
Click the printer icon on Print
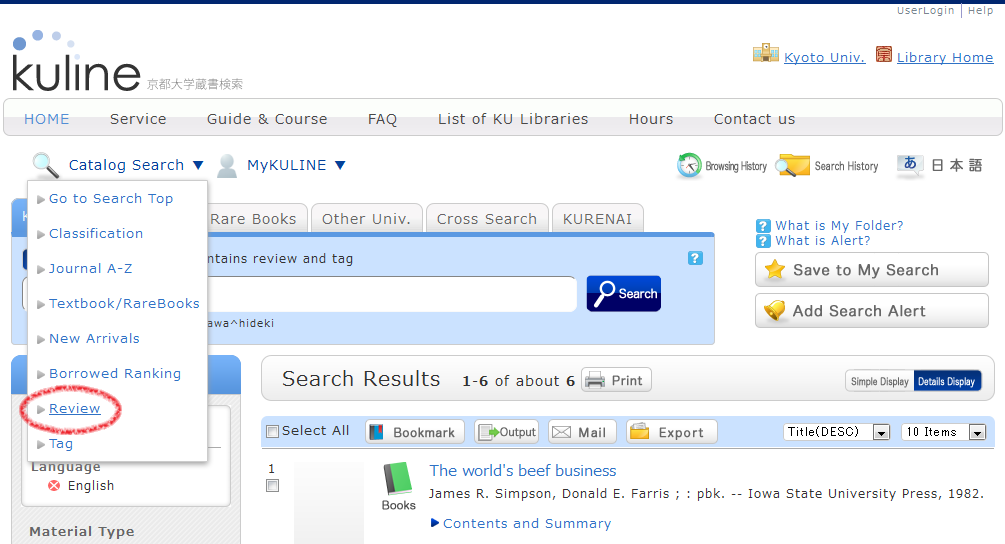point(595,380)
